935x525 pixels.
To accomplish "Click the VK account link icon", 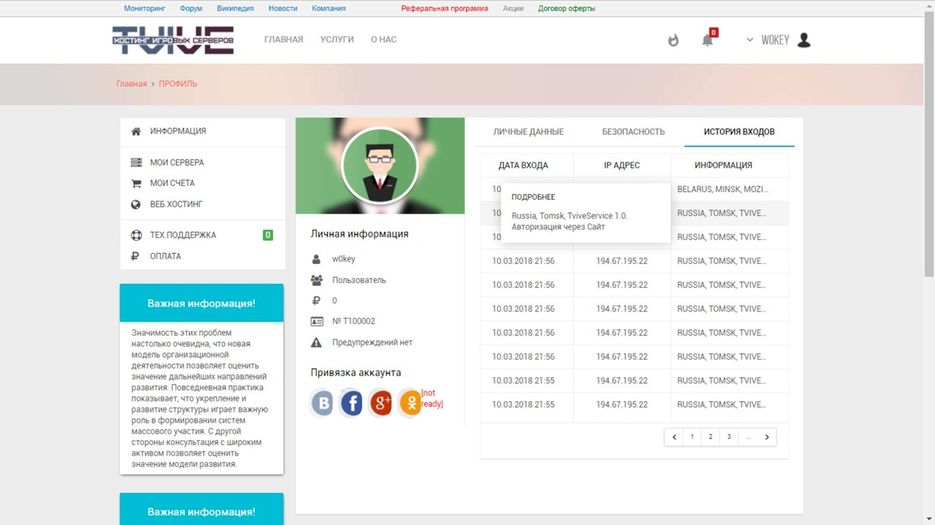I will tap(323, 403).
